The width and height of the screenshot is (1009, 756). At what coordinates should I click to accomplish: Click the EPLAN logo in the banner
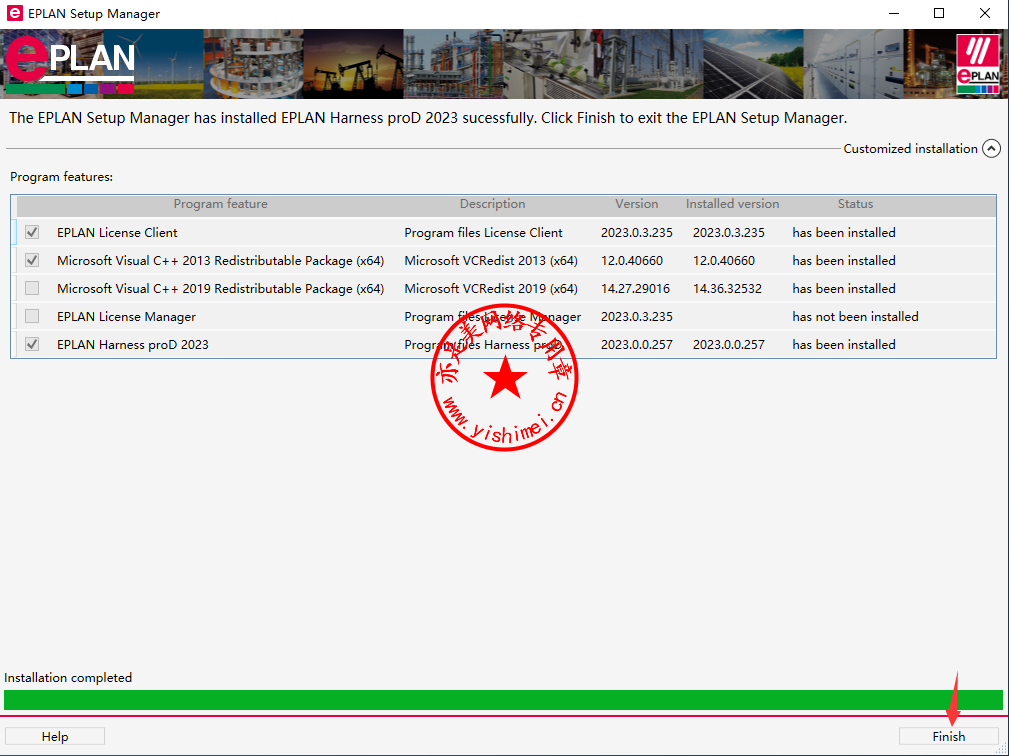pos(70,64)
